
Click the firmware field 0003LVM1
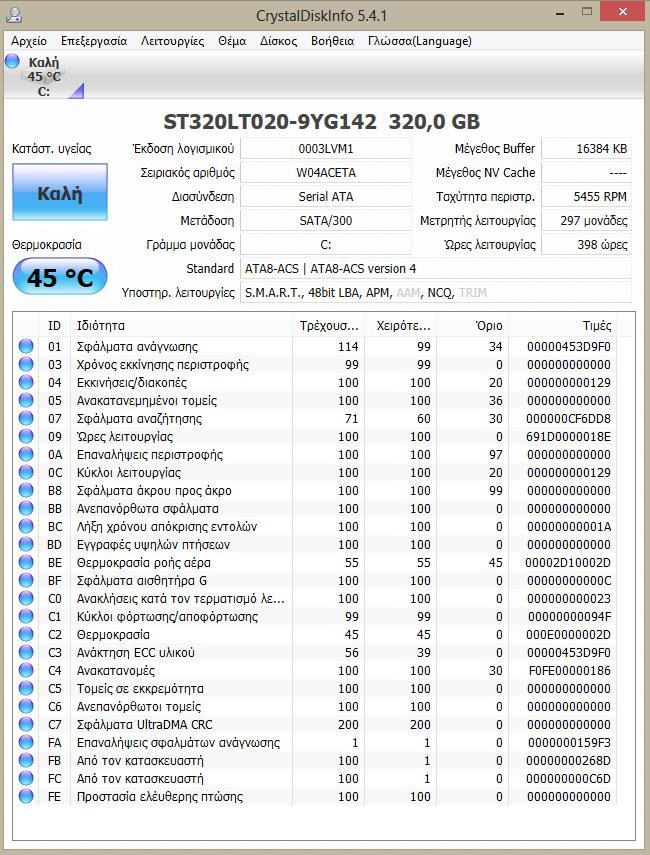click(x=326, y=148)
